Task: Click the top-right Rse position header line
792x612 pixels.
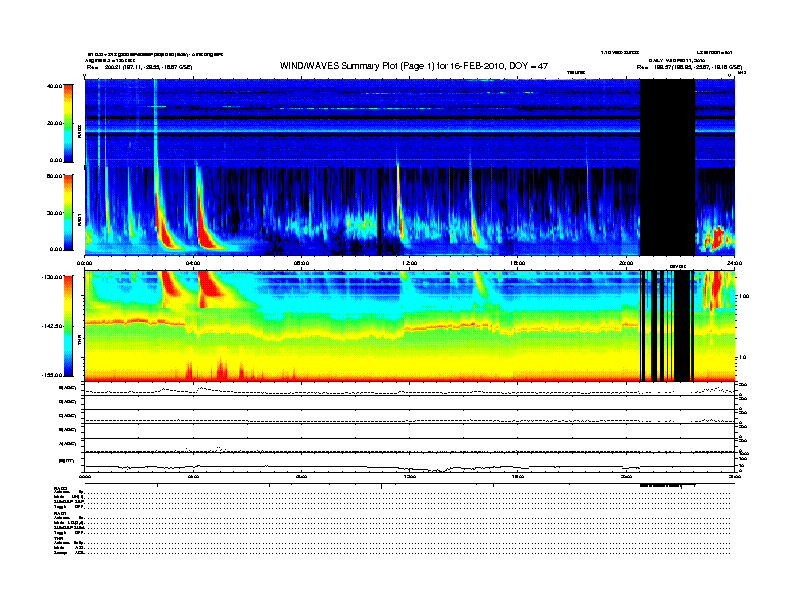Action: [x=689, y=67]
